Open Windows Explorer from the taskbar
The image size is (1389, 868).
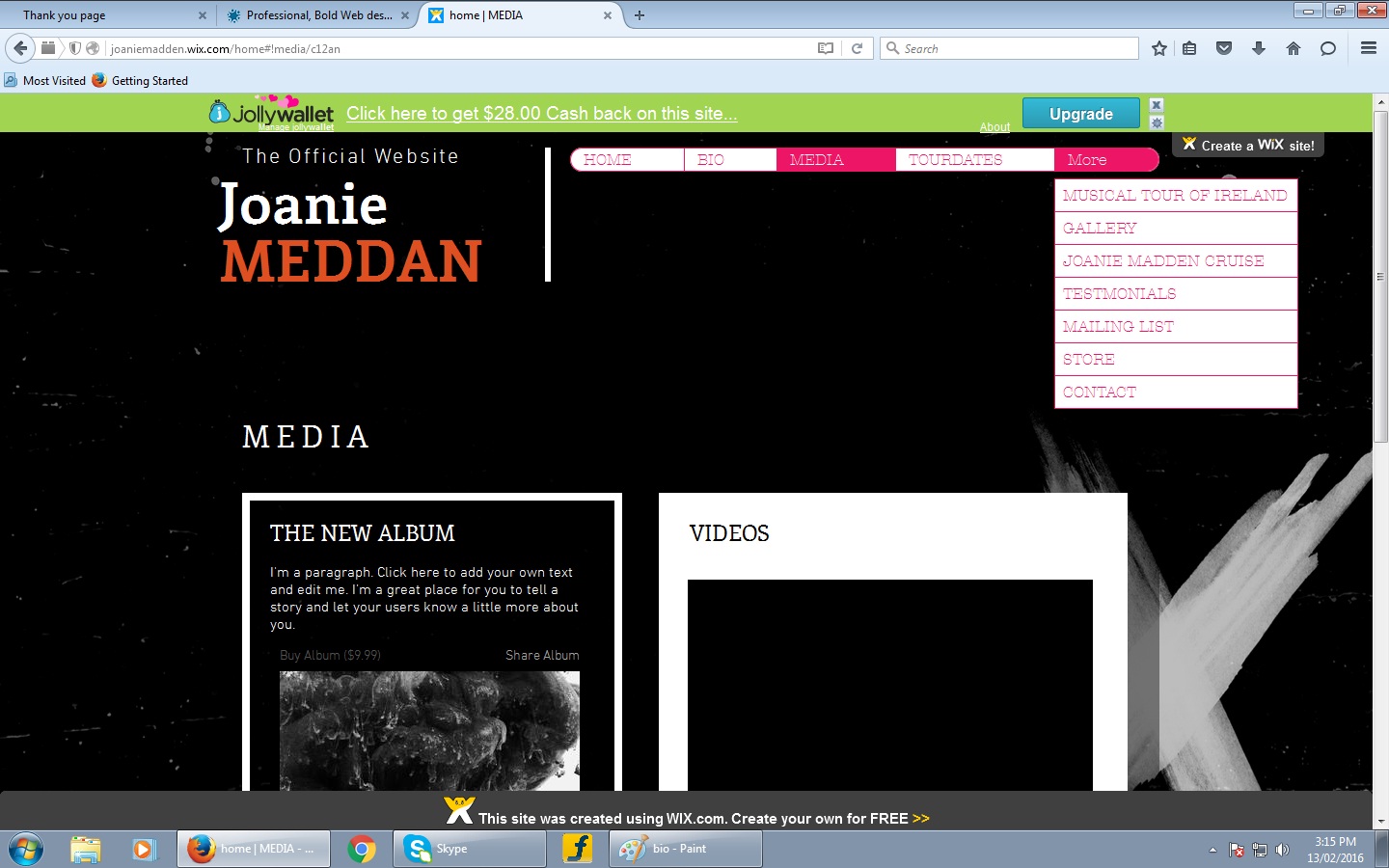[x=86, y=849]
